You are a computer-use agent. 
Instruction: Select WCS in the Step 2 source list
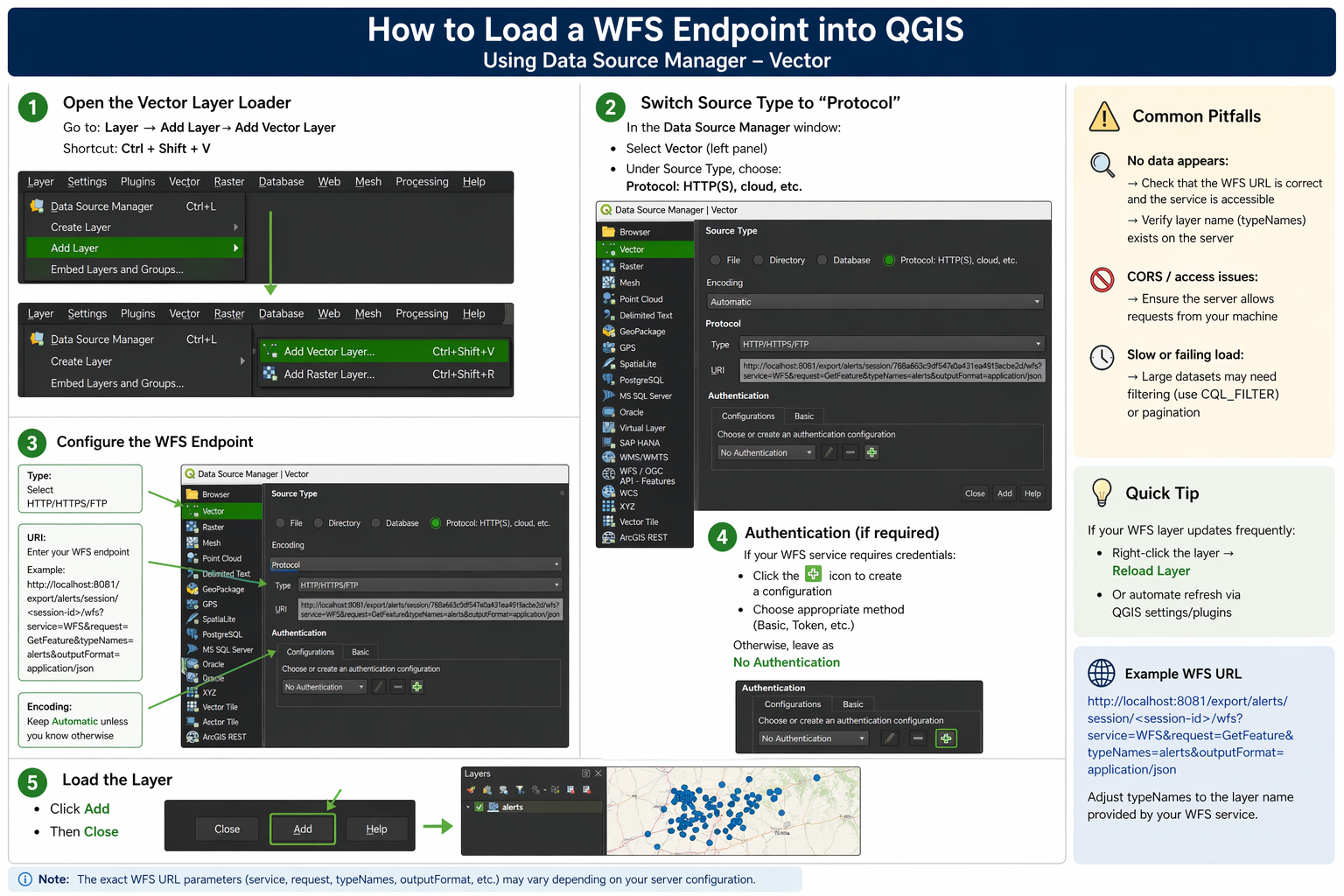(645, 493)
